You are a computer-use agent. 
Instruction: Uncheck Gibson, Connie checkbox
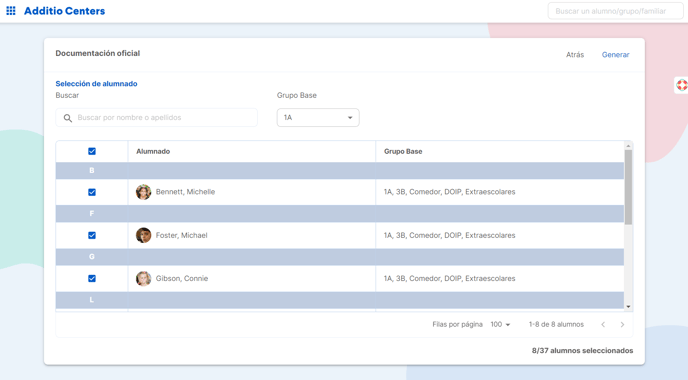[92, 279]
